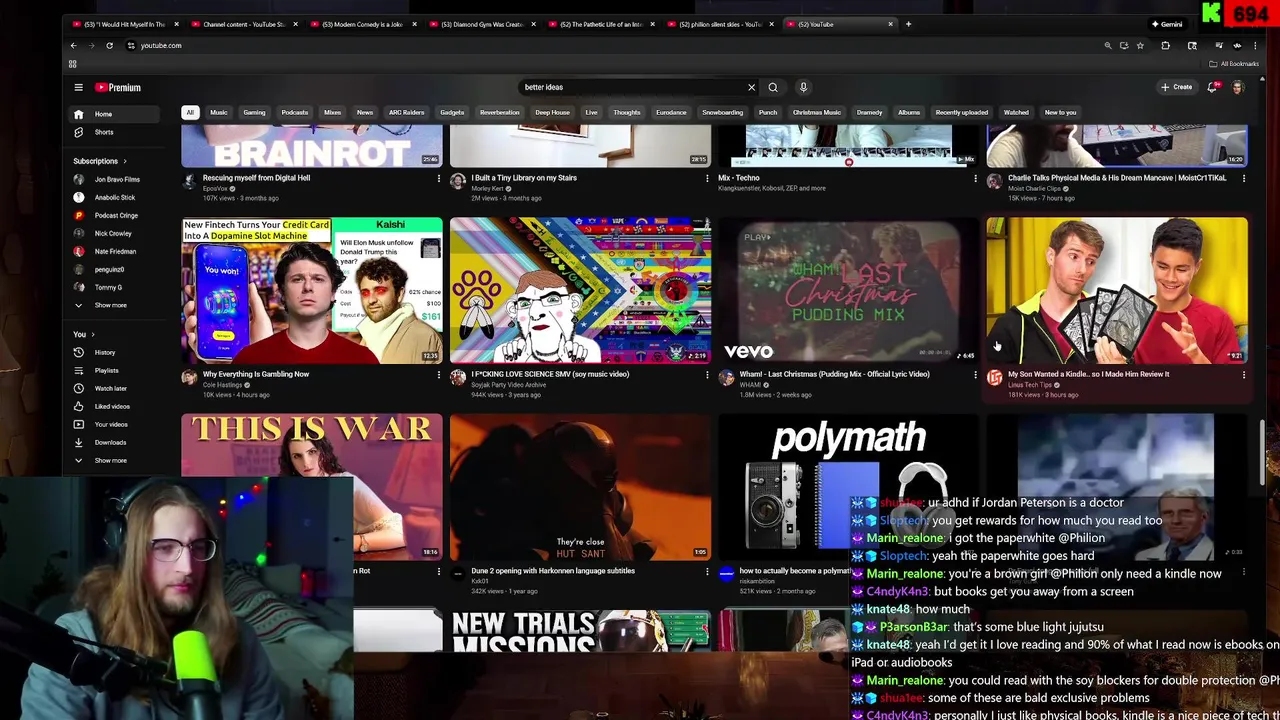Select the Gaming filter chip

pyautogui.click(x=254, y=112)
